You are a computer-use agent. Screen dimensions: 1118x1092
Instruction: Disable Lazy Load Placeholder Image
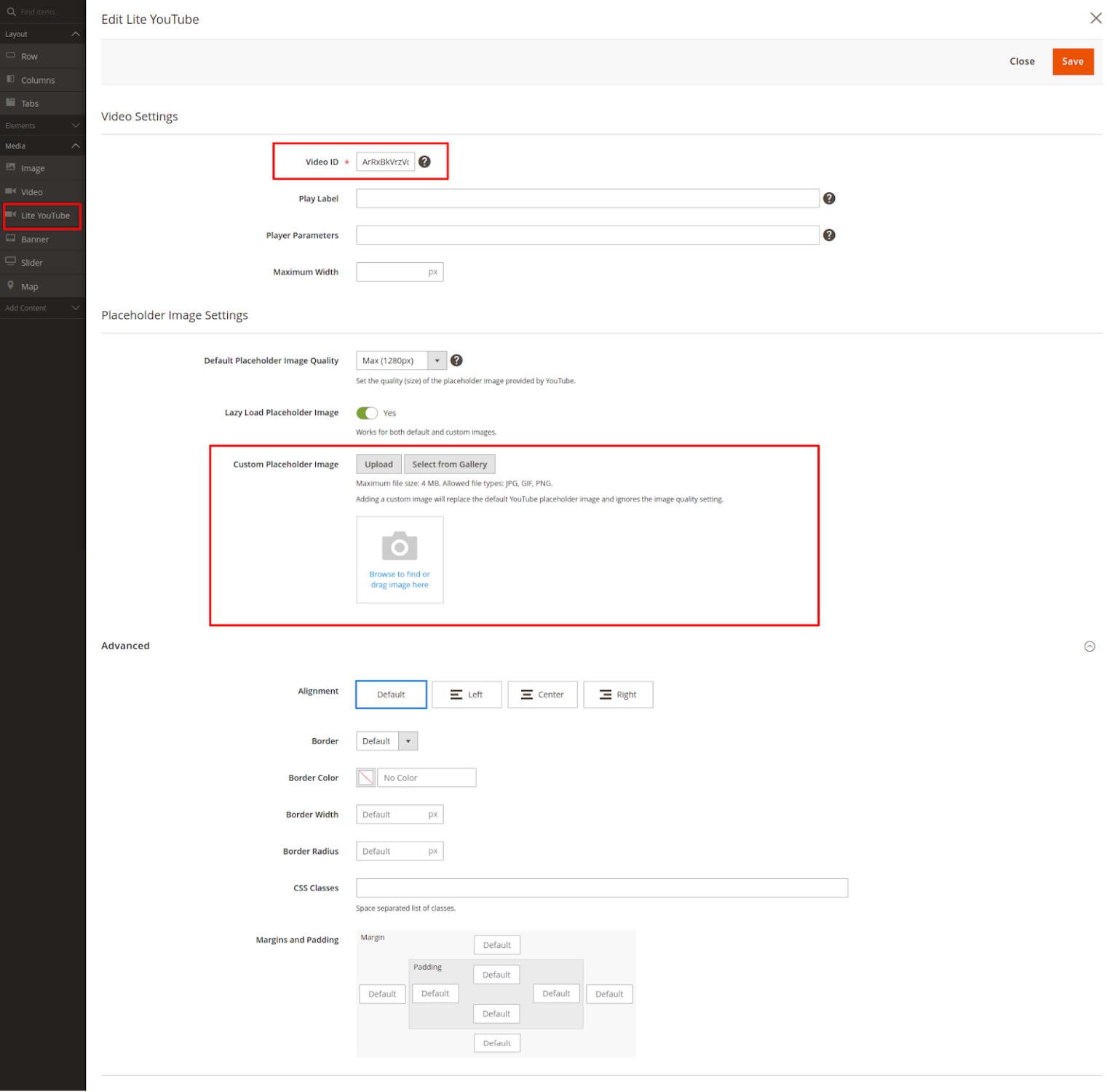(x=368, y=413)
